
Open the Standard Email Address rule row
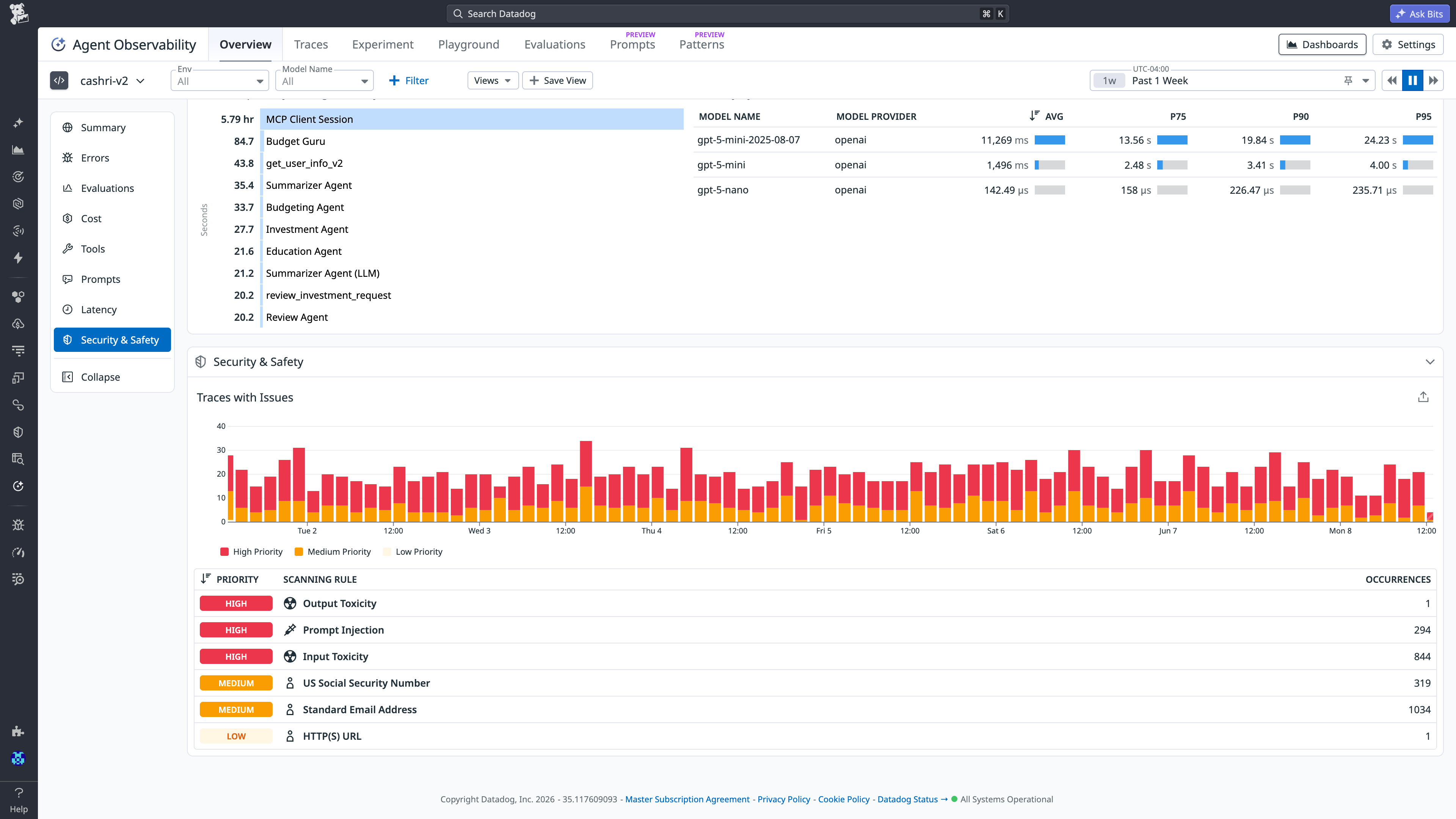tap(815, 709)
